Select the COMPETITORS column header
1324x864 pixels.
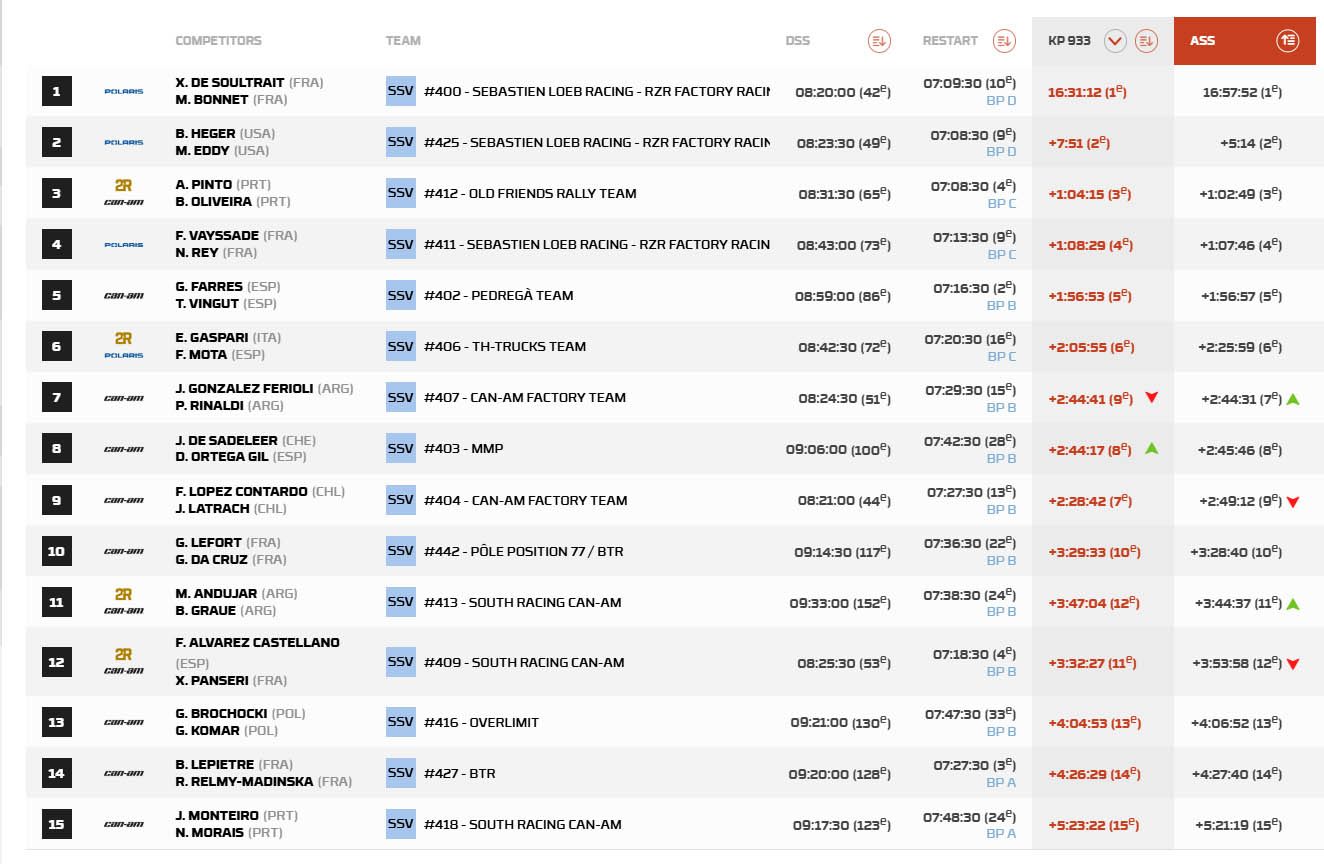click(218, 41)
